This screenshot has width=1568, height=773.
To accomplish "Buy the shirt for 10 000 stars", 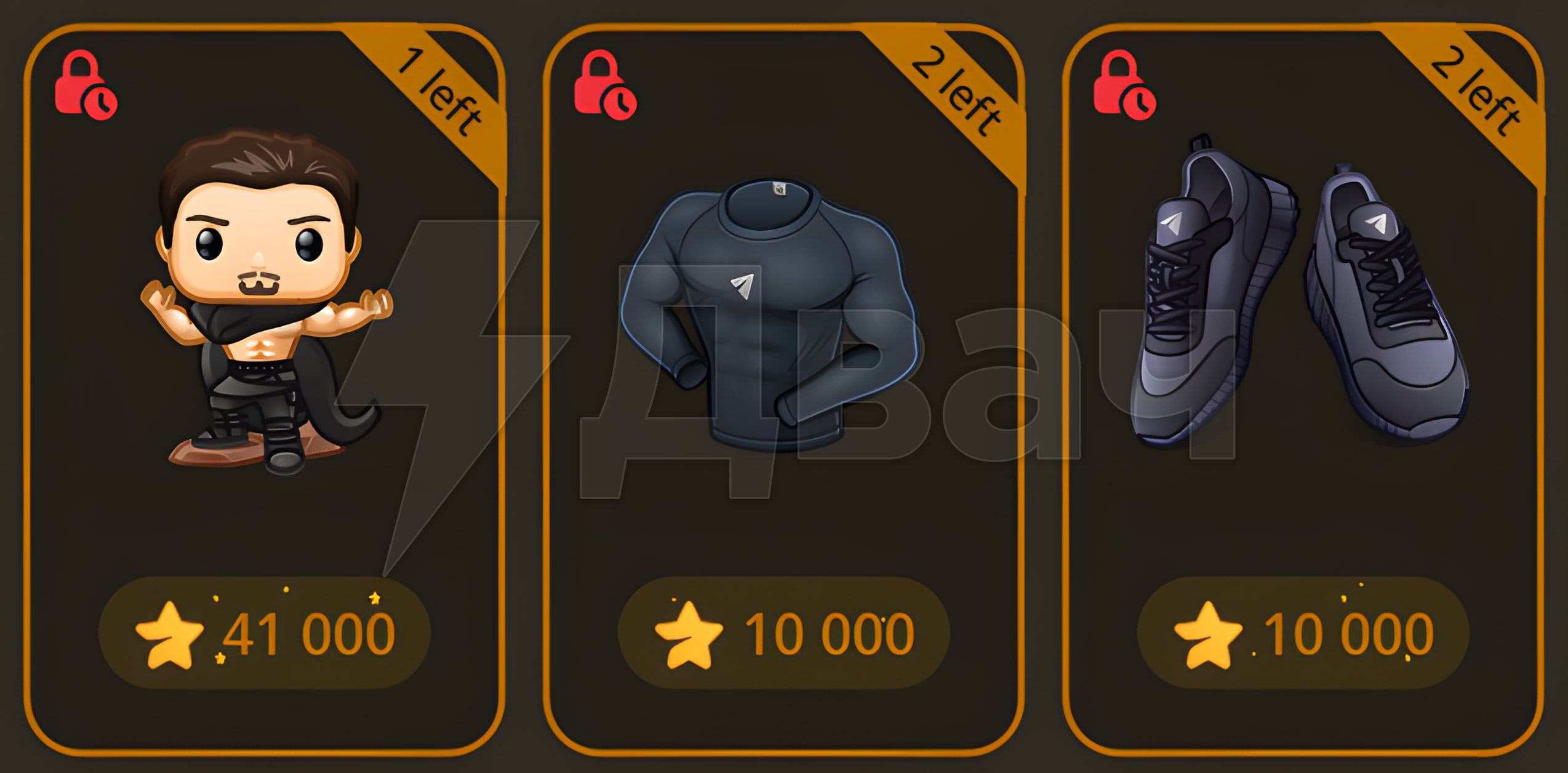I will pos(784,633).
